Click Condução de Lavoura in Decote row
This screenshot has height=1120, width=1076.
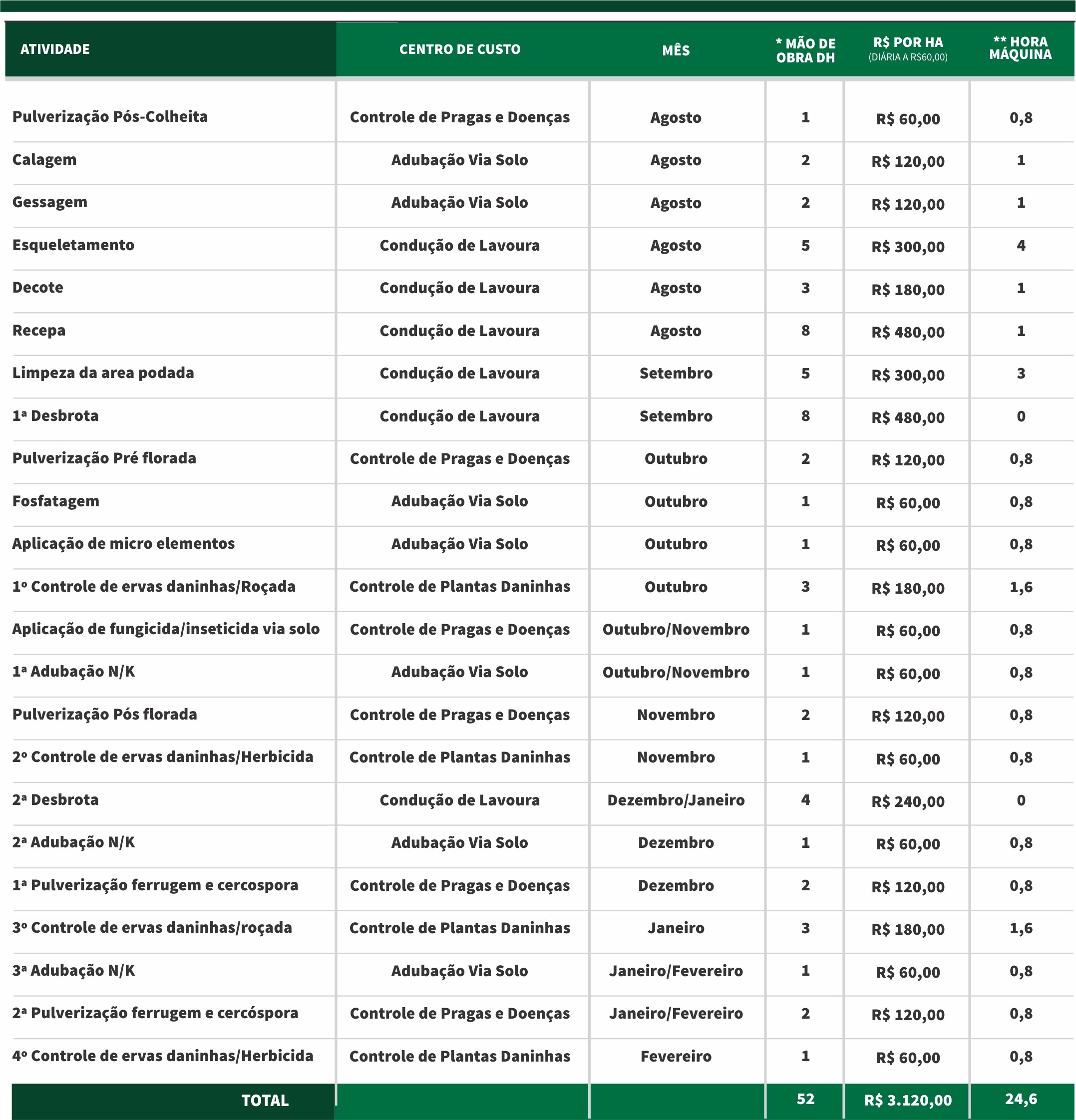pos(460,288)
